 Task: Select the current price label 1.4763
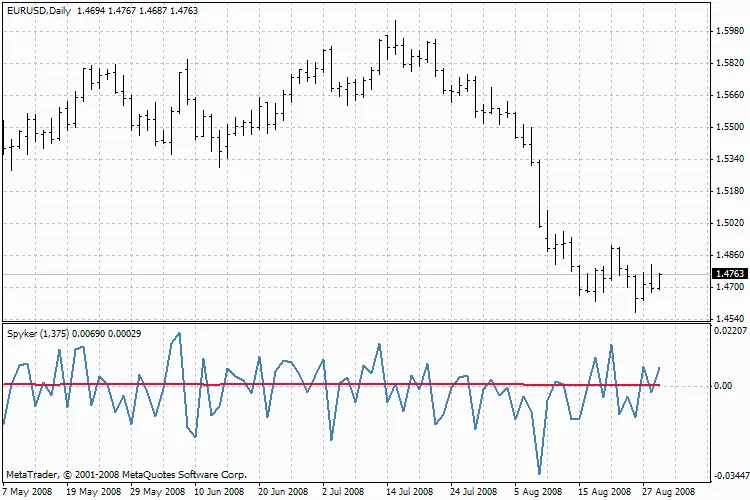[729, 273]
